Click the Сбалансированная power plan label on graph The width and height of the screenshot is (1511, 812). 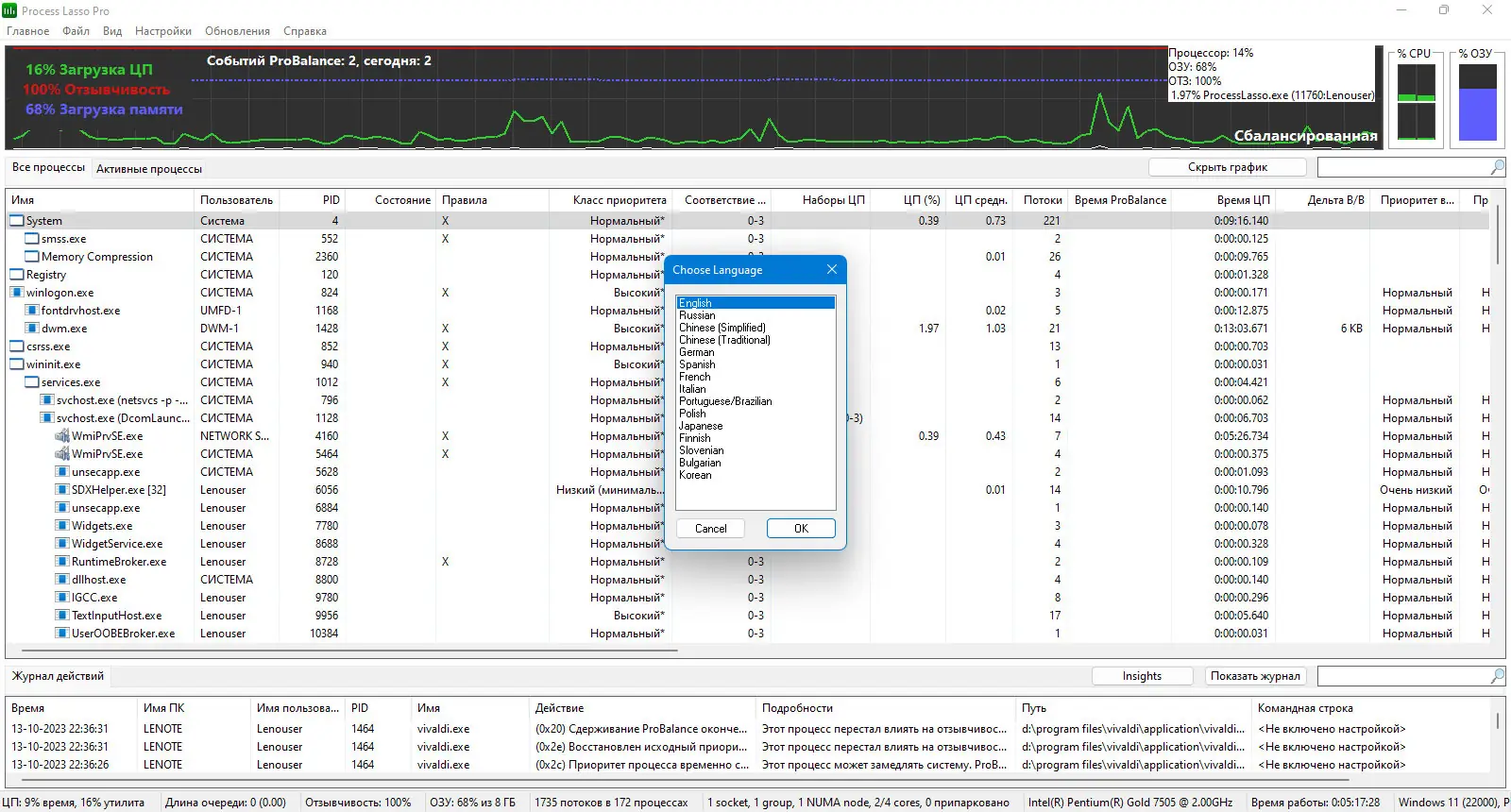click(x=1305, y=136)
